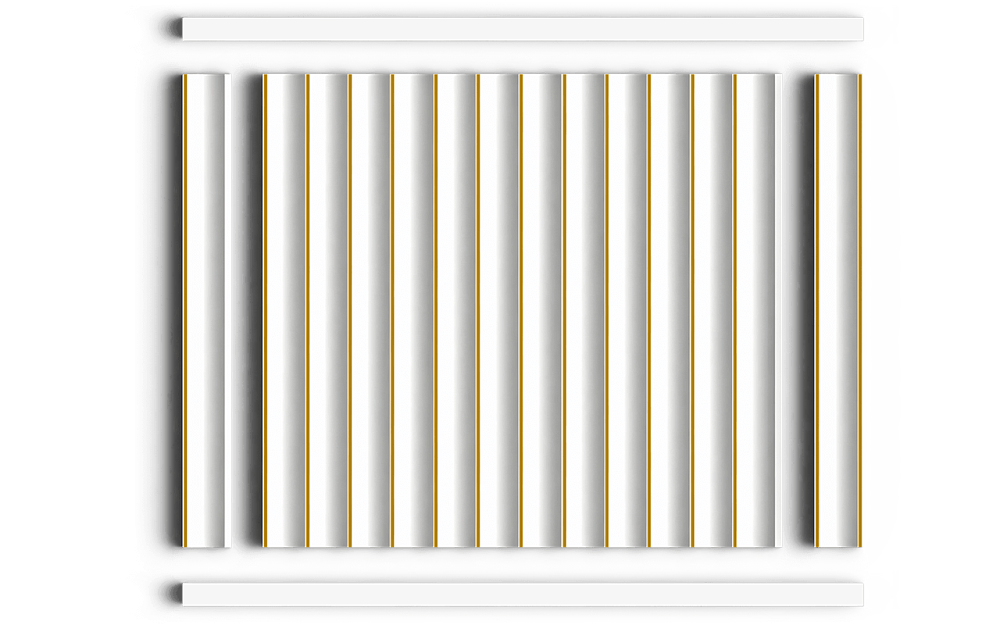Image resolution: width=1000 pixels, height=625 pixels.
Task: Select the first white flute in the central panel
Action: [x=286, y=311]
